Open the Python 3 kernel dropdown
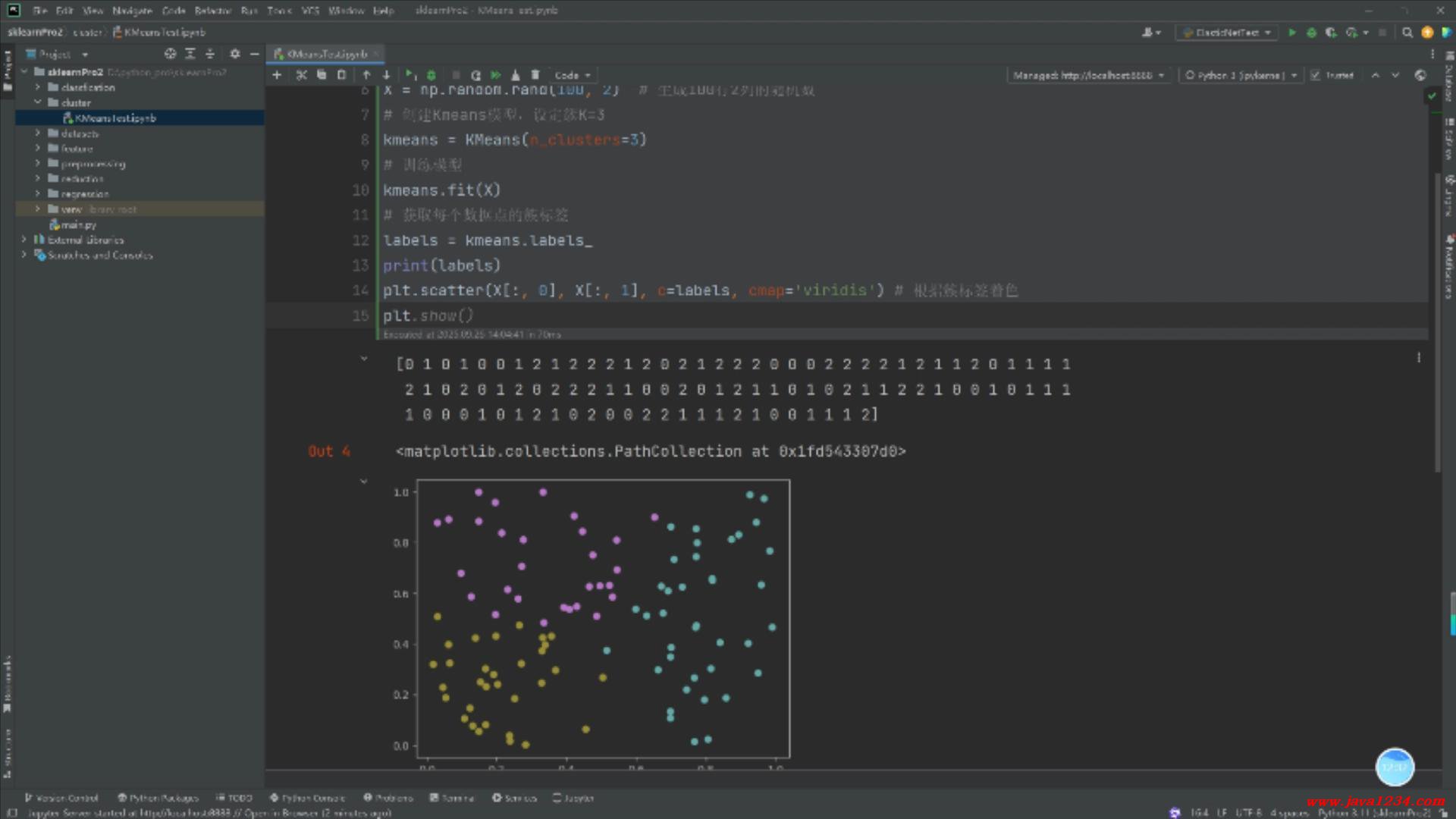 (1241, 75)
